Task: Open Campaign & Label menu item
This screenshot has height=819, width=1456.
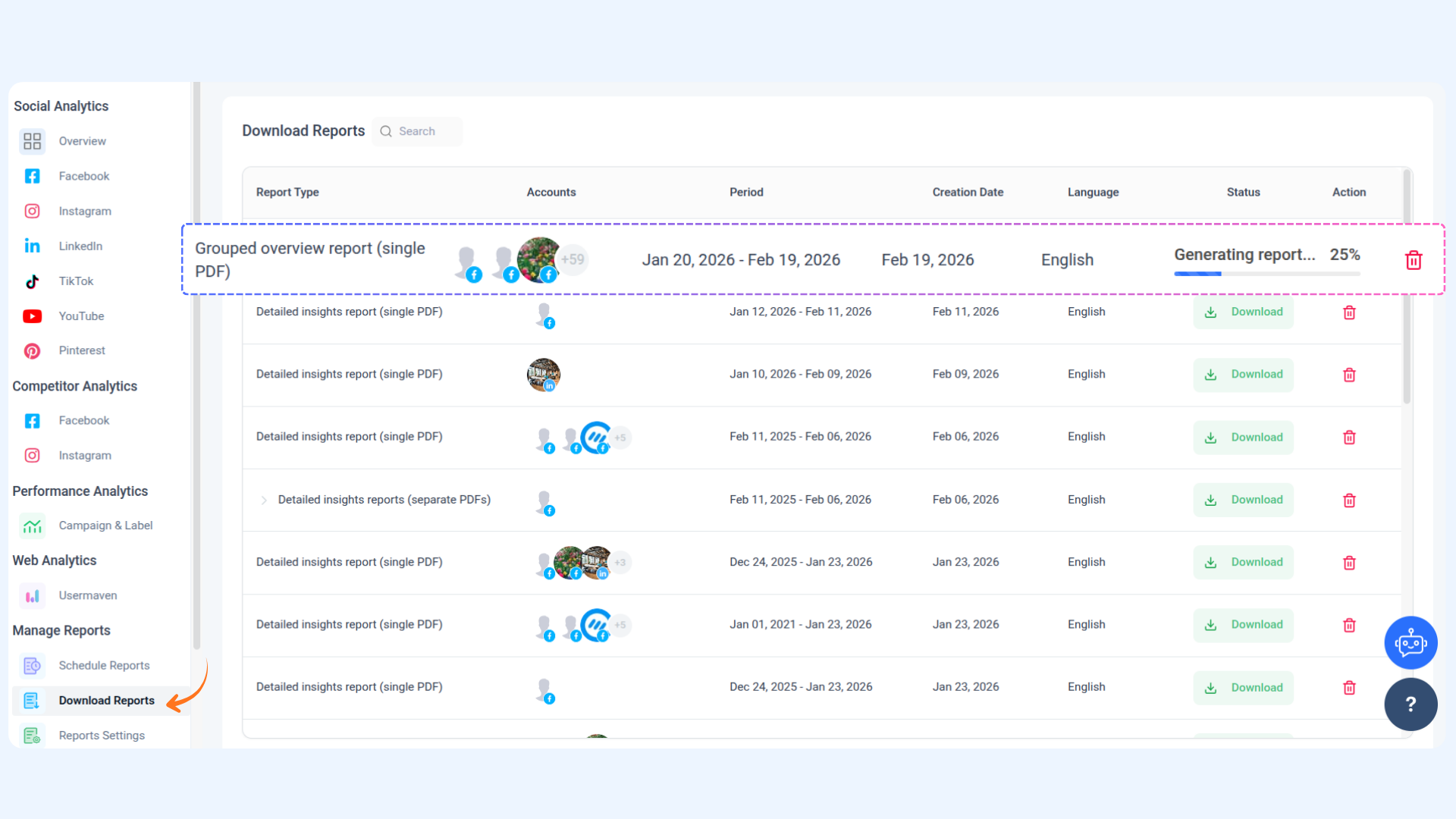Action: click(105, 526)
